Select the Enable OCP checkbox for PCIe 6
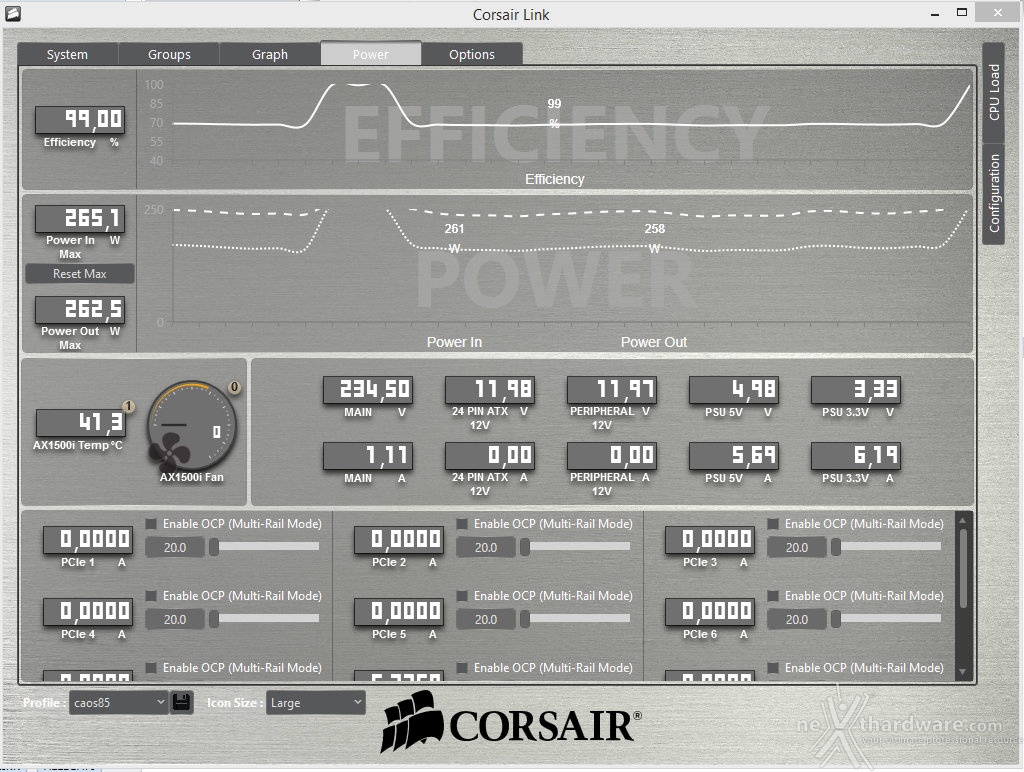The image size is (1024, 772). (773, 596)
